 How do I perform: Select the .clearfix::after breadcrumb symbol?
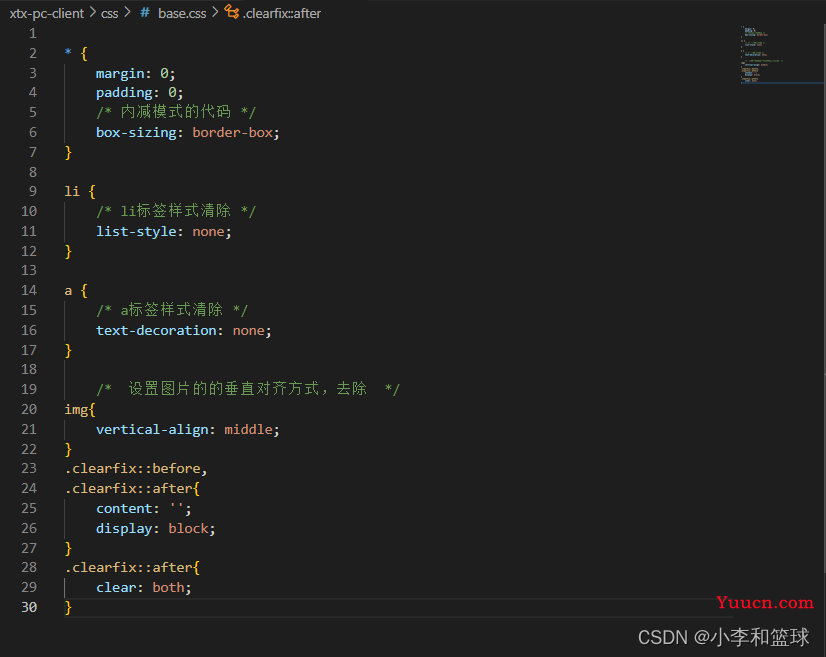click(x=282, y=14)
